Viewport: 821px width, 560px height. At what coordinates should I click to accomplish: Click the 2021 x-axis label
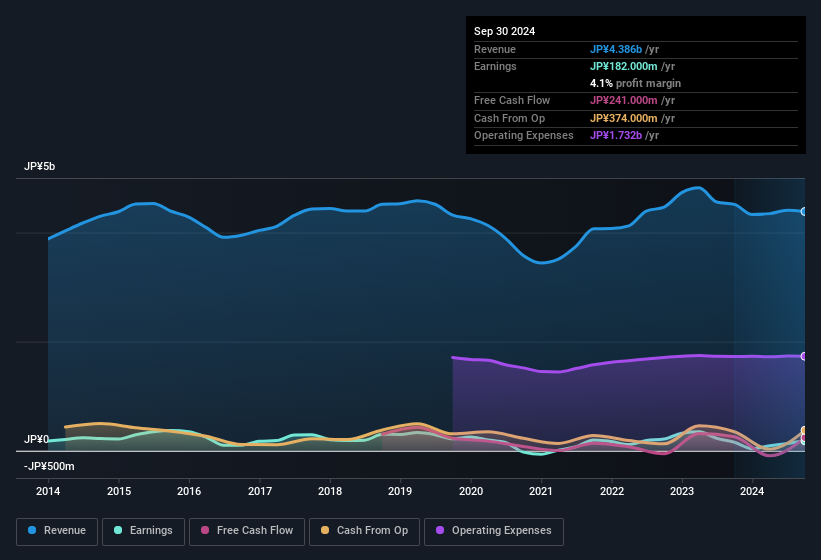541,491
